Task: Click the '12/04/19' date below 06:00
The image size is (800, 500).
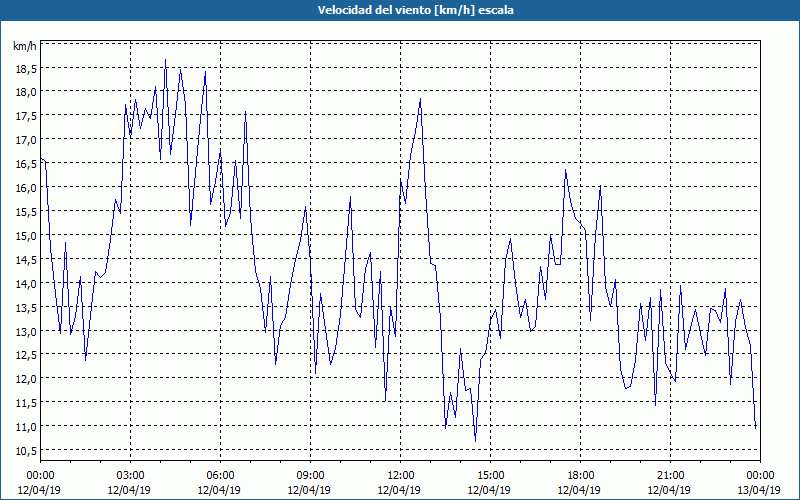Action: pyautogui.click(x=220, y=490)
